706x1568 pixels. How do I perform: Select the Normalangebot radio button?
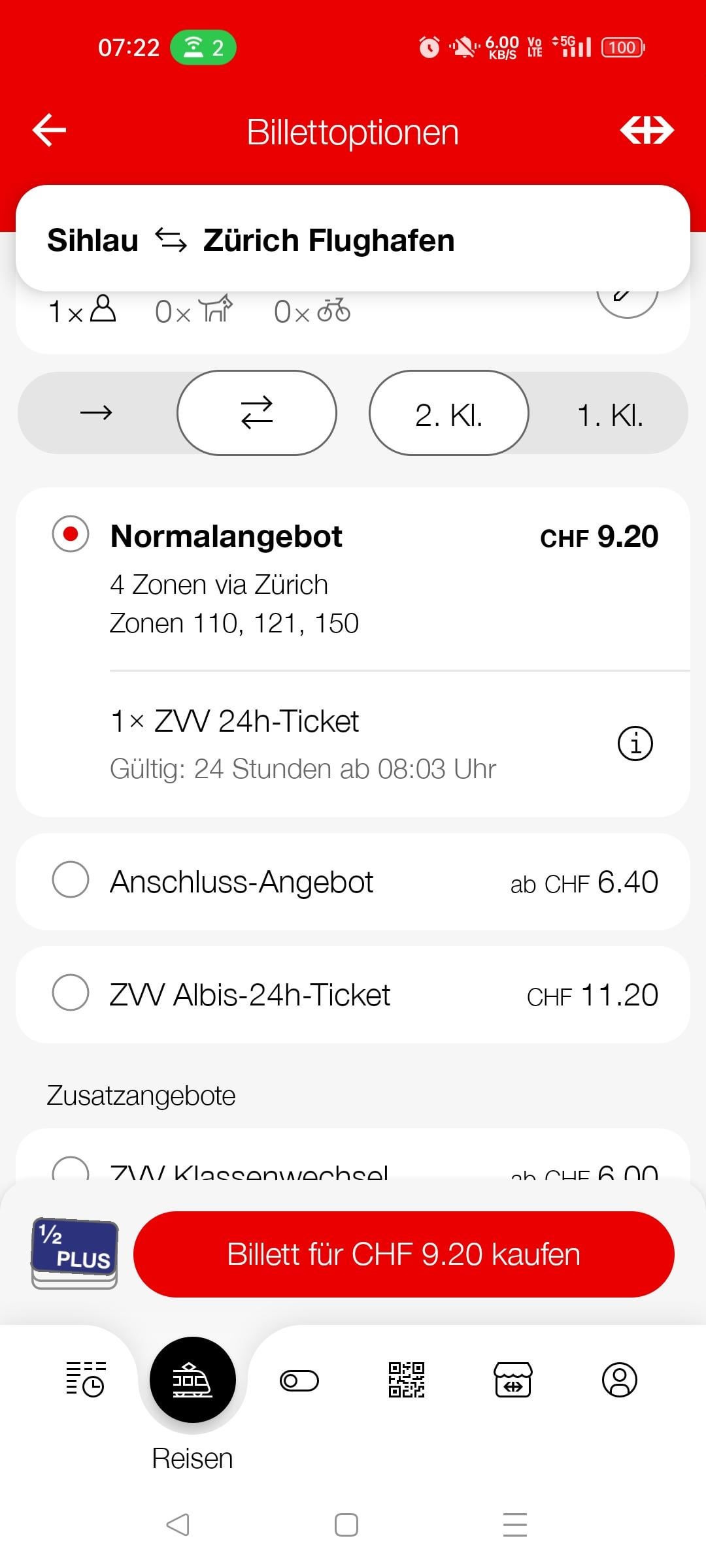coord(71,534)
